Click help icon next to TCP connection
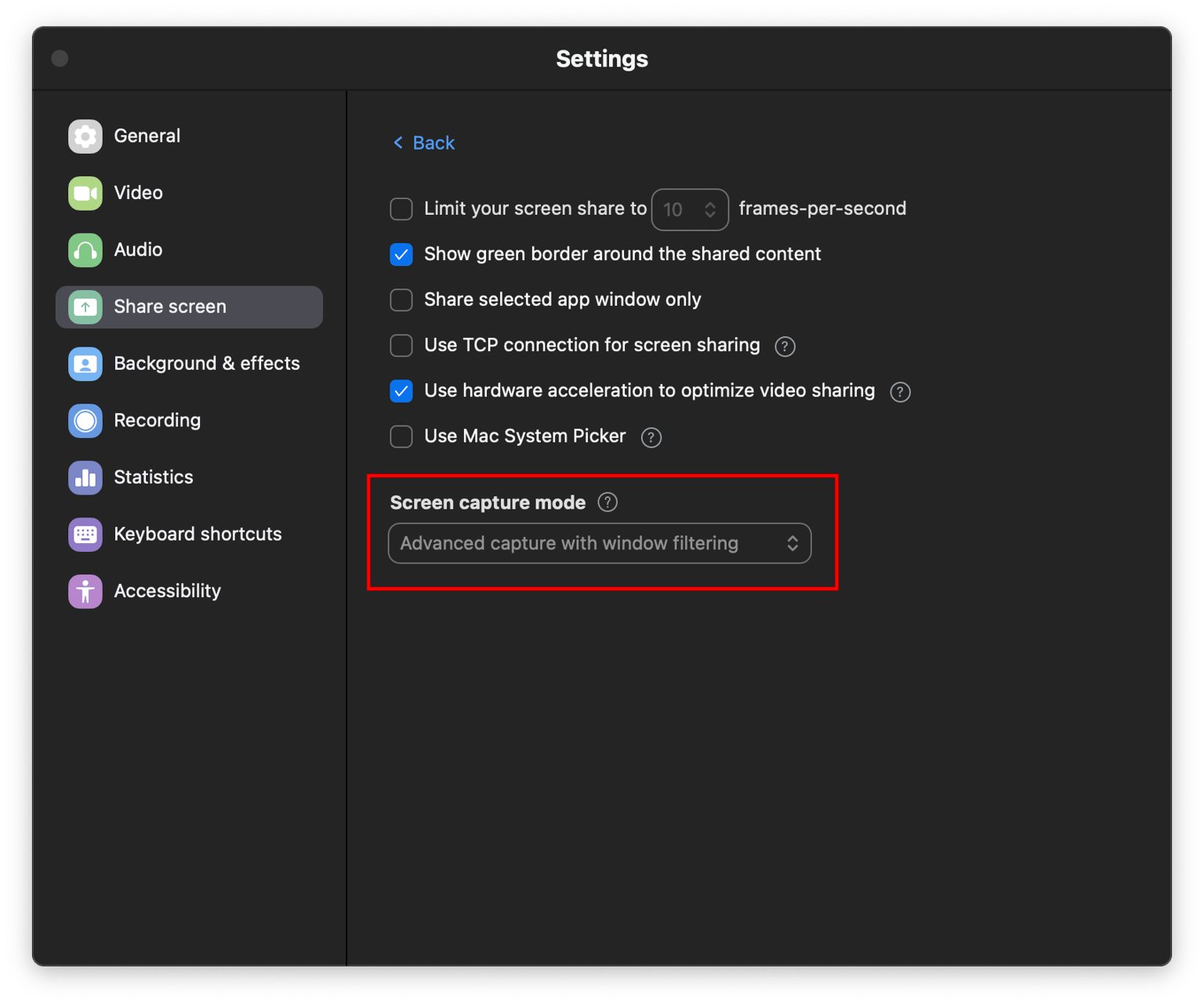Viewport: 1204px width, 1004px height. [x=785, y=346]
